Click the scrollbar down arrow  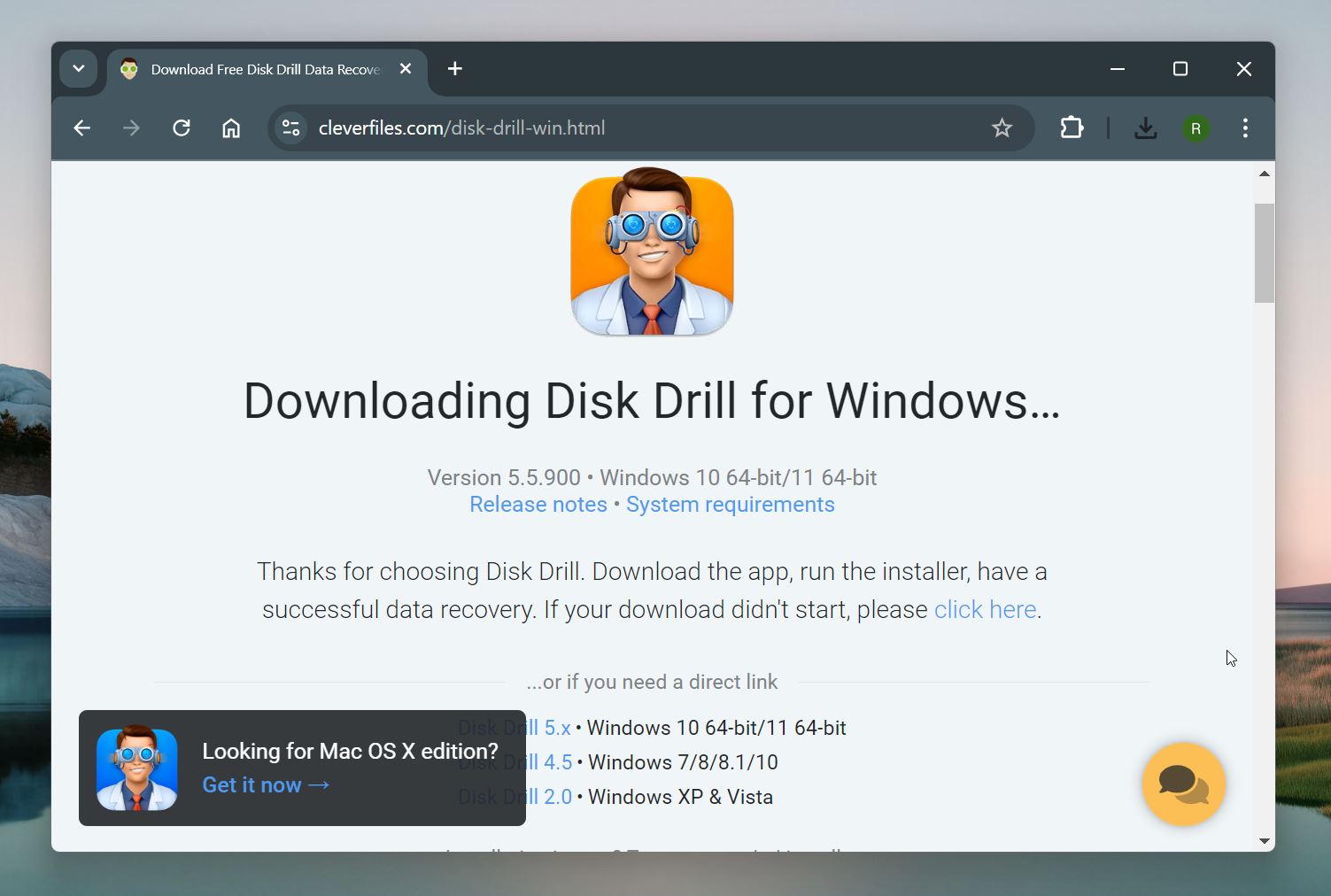point(1265,841)
